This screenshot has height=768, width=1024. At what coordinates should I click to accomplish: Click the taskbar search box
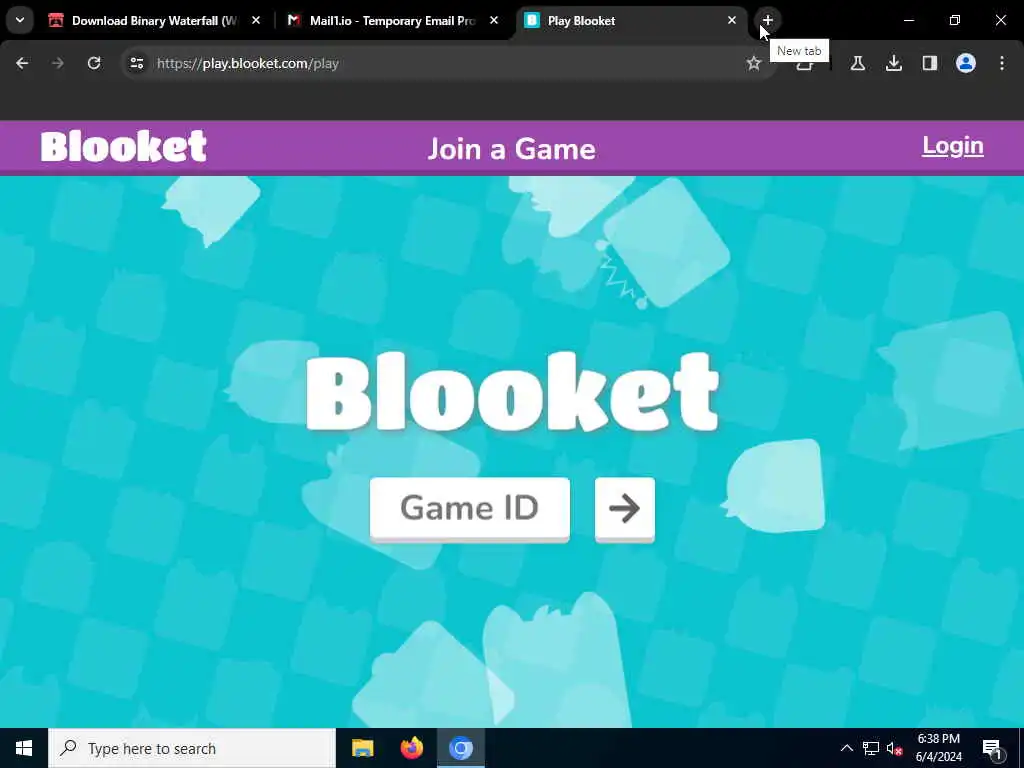(x=192, y=748)
